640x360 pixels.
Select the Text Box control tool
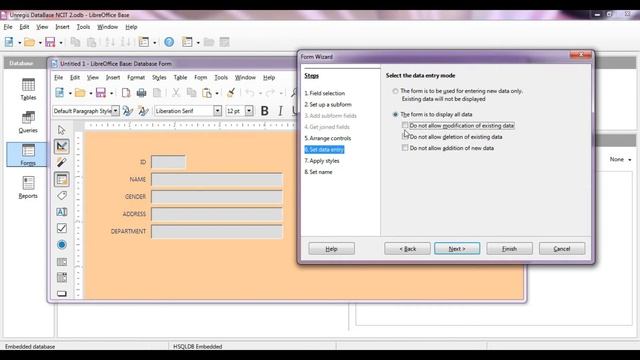[x=62, y=212]
